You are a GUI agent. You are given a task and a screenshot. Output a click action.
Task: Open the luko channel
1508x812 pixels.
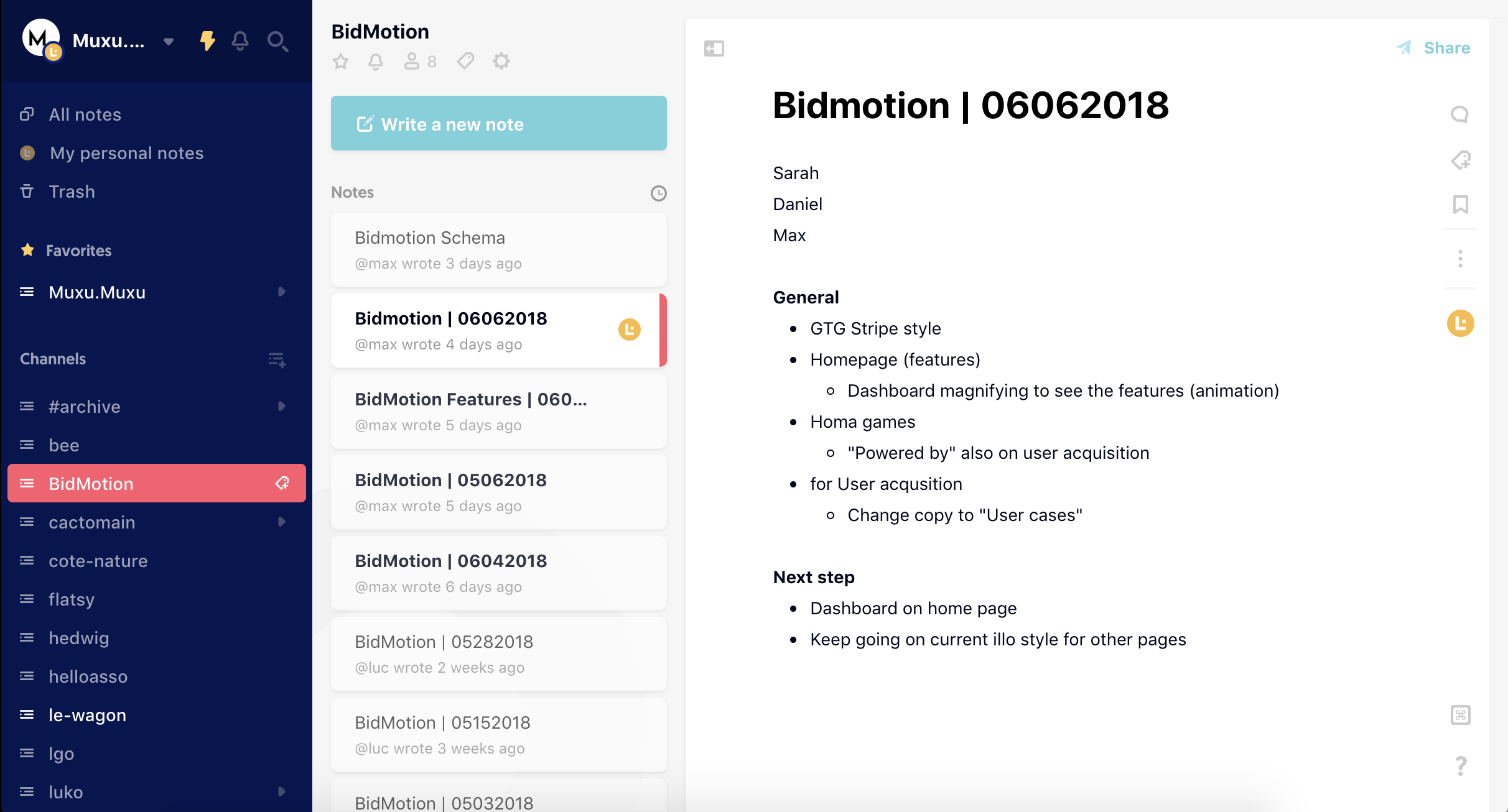click(157, 792)
